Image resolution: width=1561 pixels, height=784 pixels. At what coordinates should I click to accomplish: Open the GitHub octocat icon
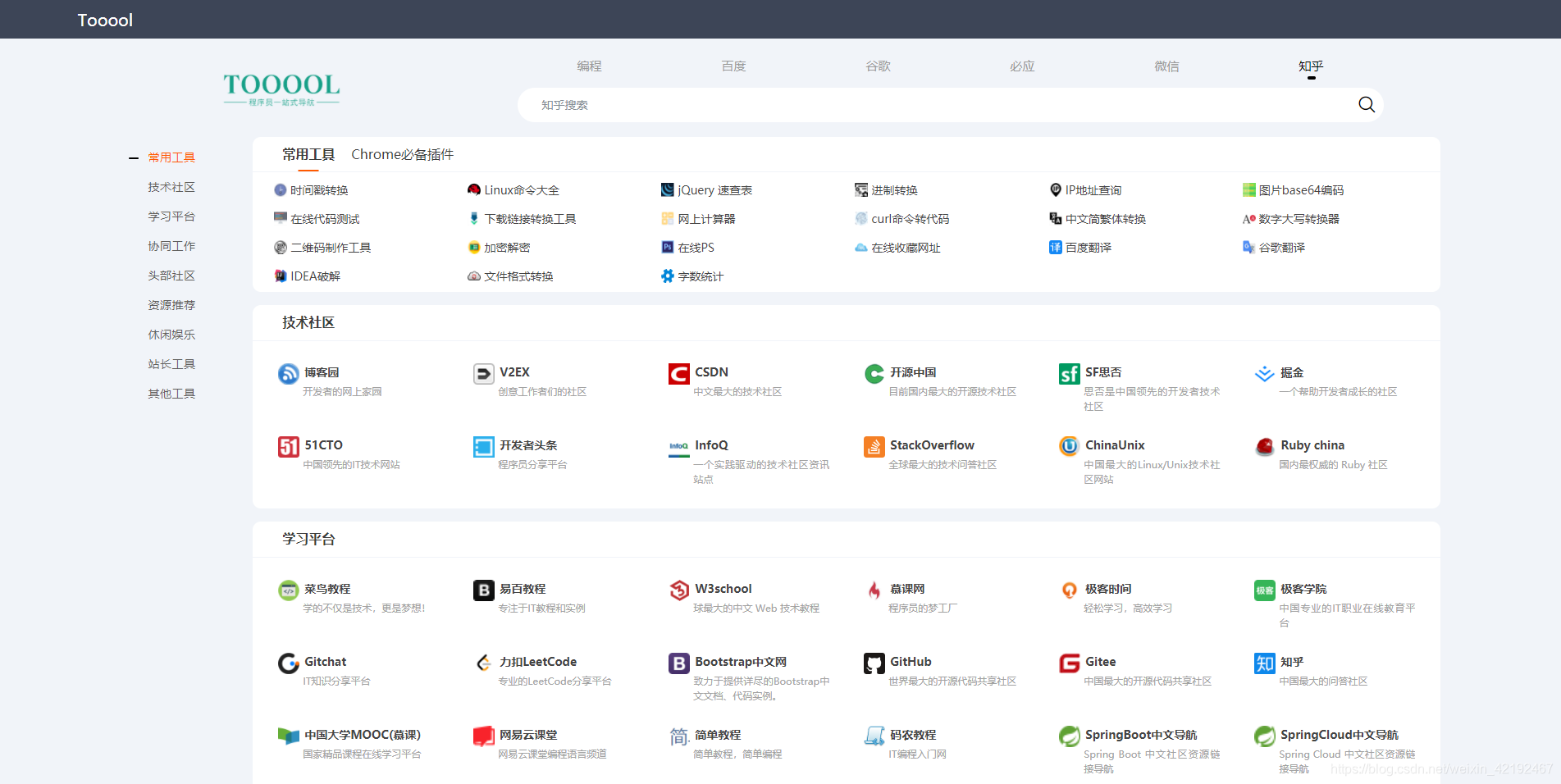874,663
